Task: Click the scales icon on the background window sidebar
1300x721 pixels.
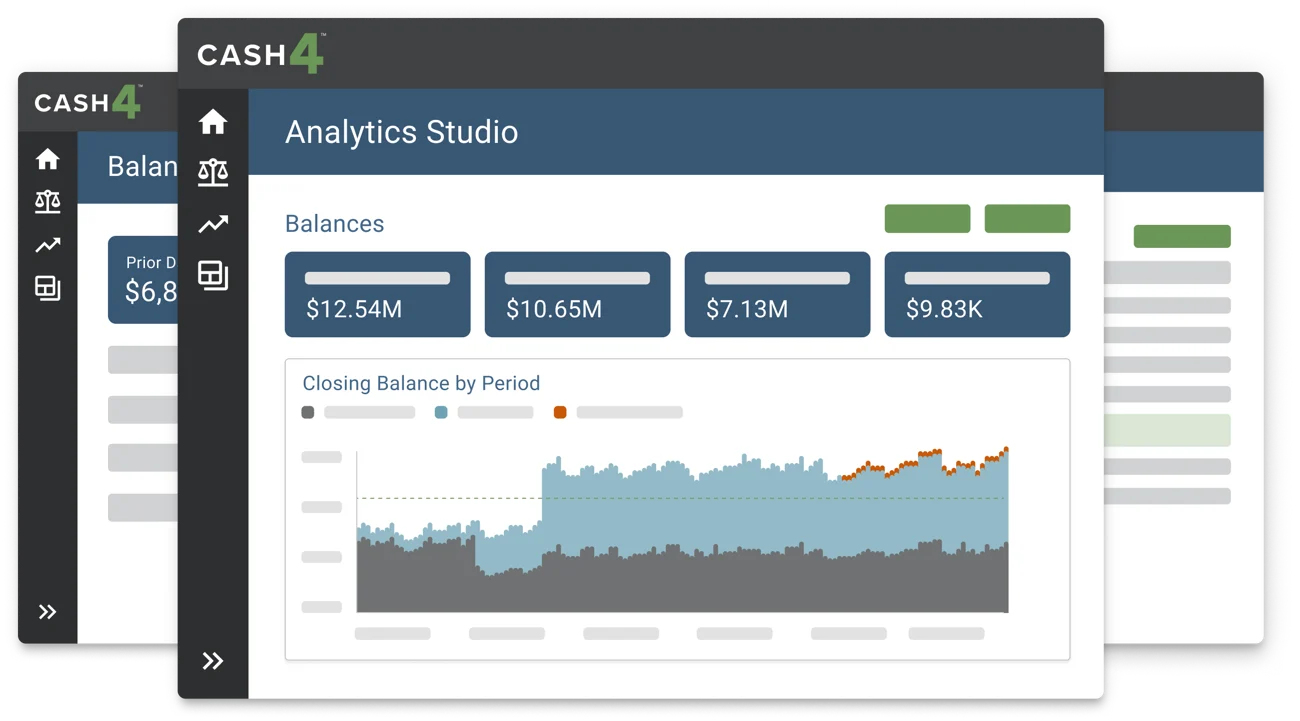Action: [x=46, y=201]
